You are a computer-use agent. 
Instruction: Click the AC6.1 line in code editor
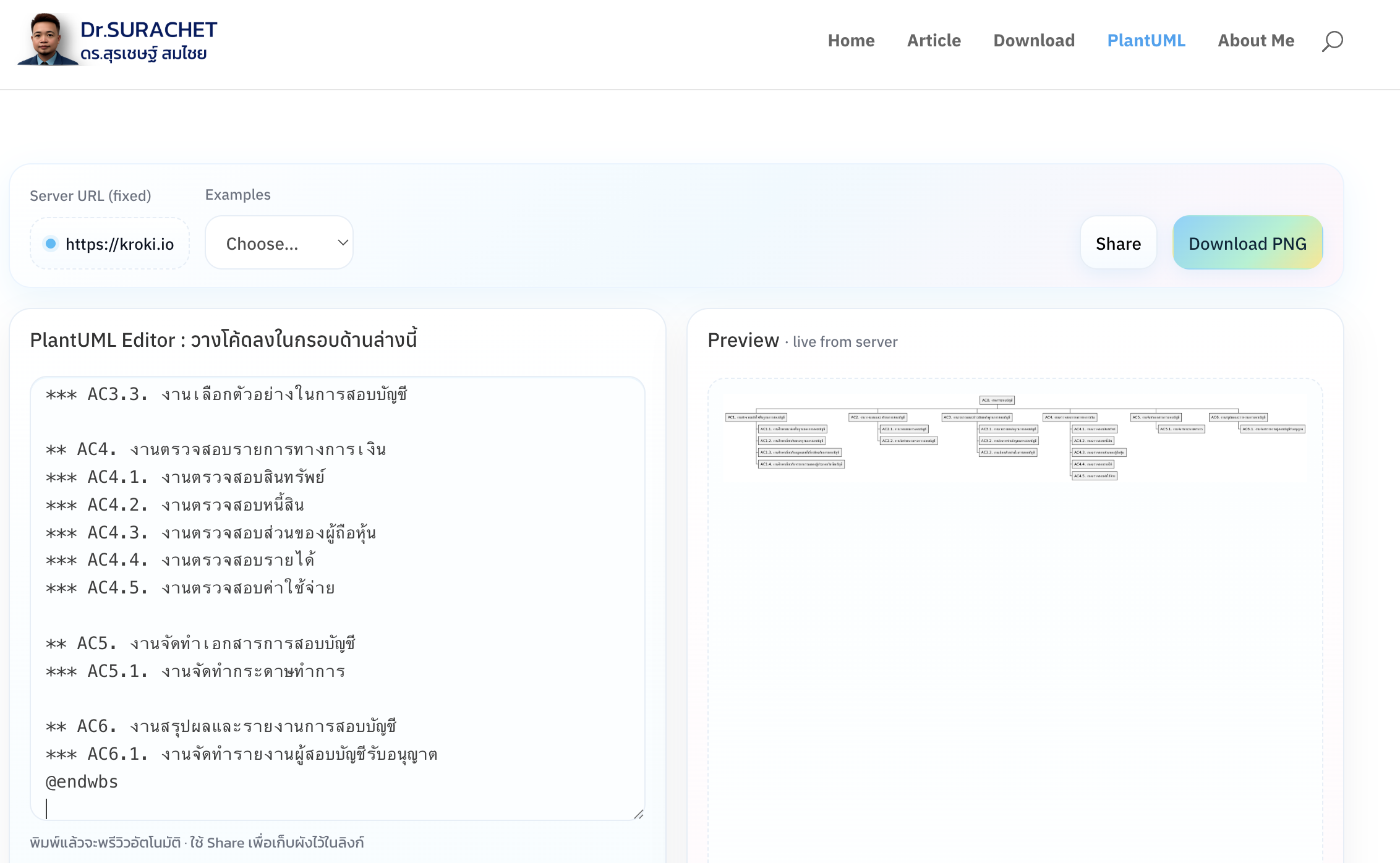point(241,754)
